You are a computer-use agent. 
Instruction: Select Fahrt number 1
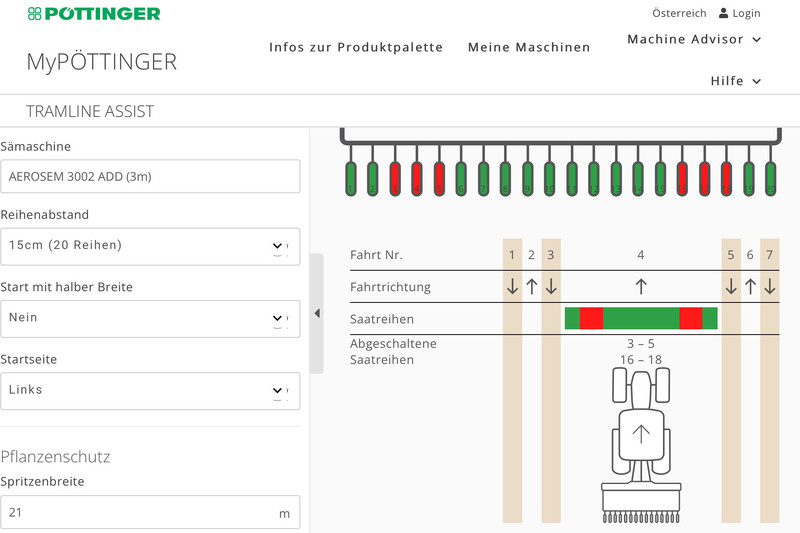coord(512,255)
